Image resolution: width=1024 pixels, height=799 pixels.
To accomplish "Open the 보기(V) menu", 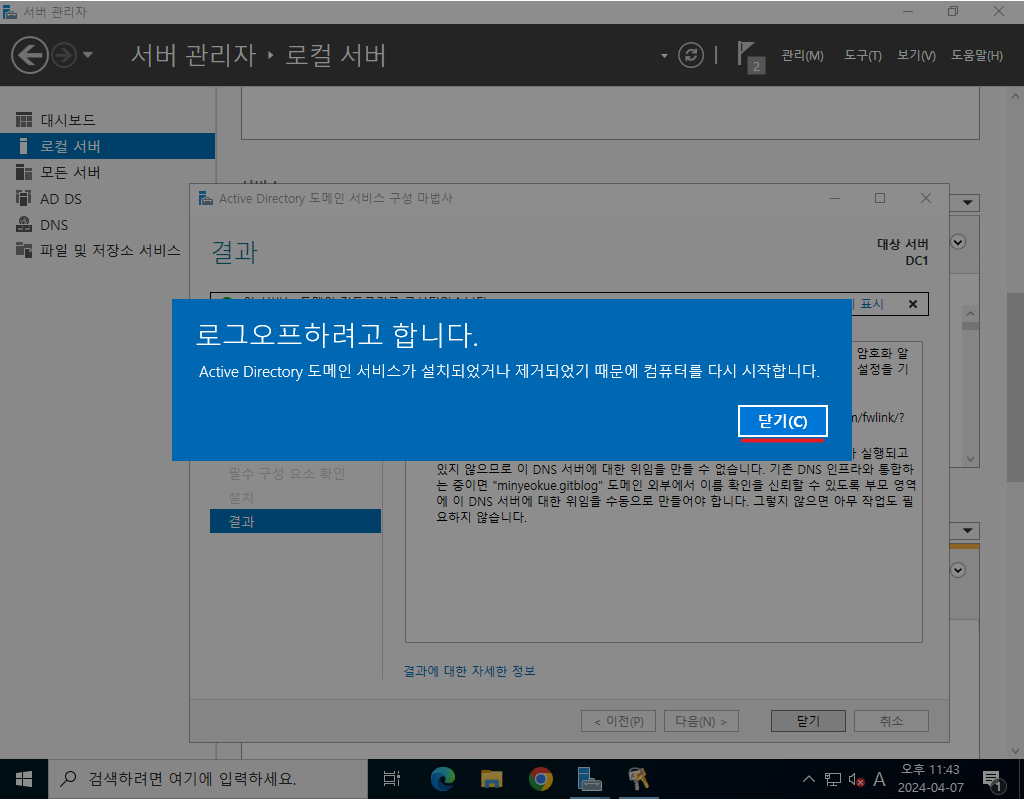I will pyautogui.click(x=916, y=56).
